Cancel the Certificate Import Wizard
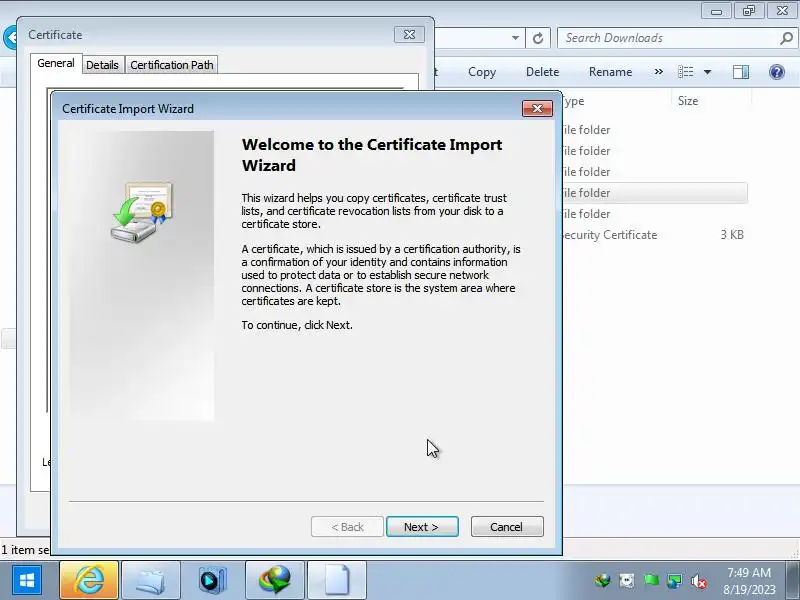Screen dimensions: 800x600 pyautogui.click(x=507, y=527)
